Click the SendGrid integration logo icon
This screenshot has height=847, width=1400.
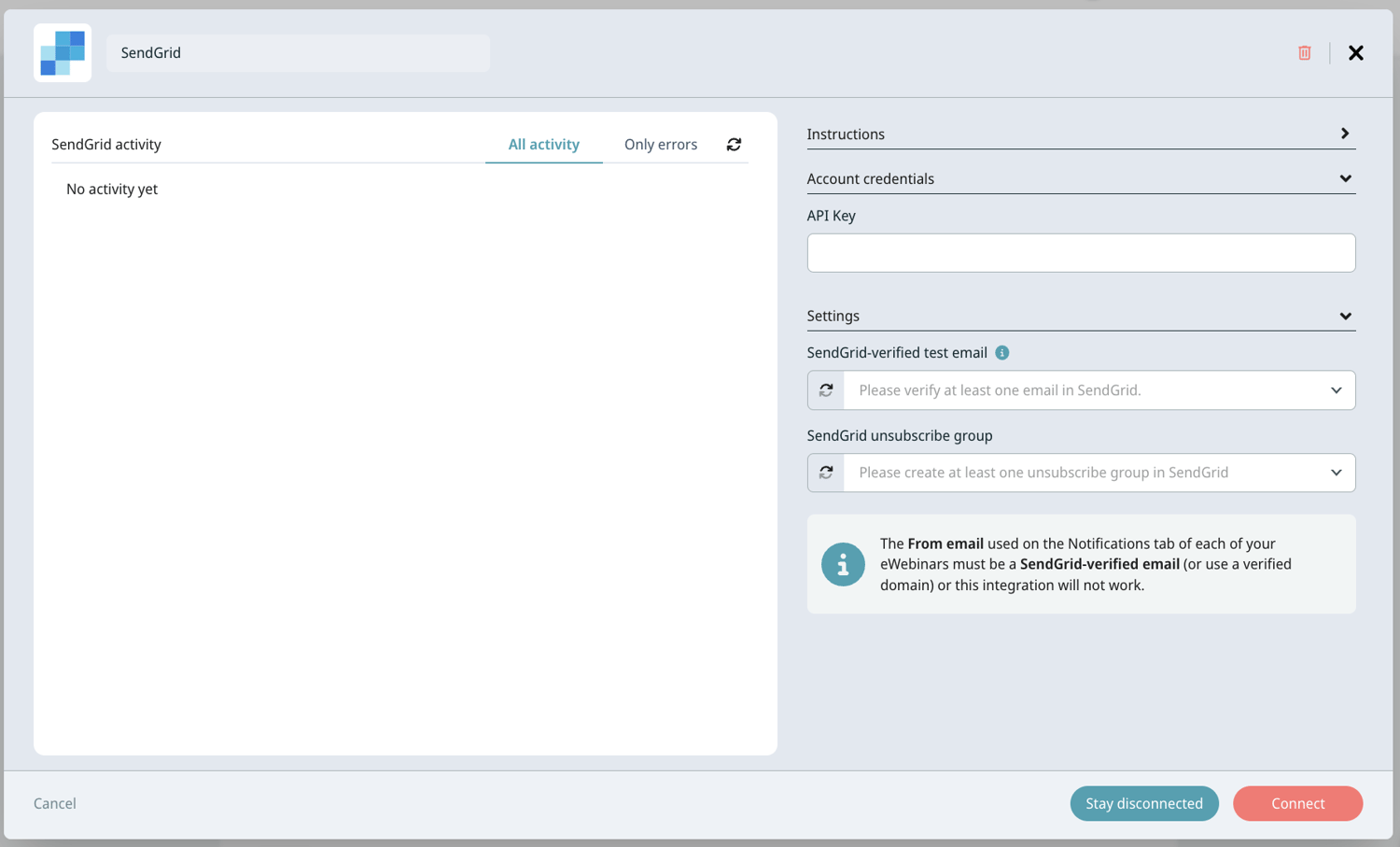click(62, 52)
